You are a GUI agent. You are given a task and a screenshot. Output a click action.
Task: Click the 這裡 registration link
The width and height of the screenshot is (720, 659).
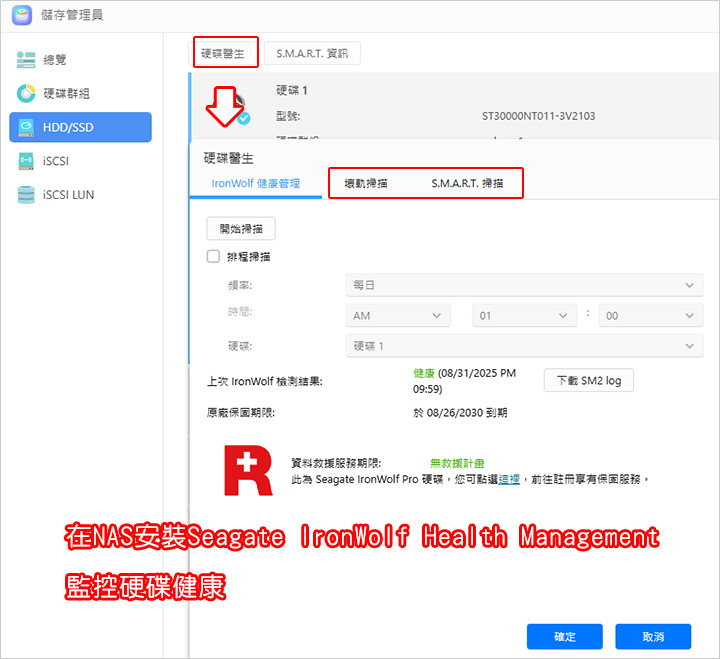(x=509, y=479)
